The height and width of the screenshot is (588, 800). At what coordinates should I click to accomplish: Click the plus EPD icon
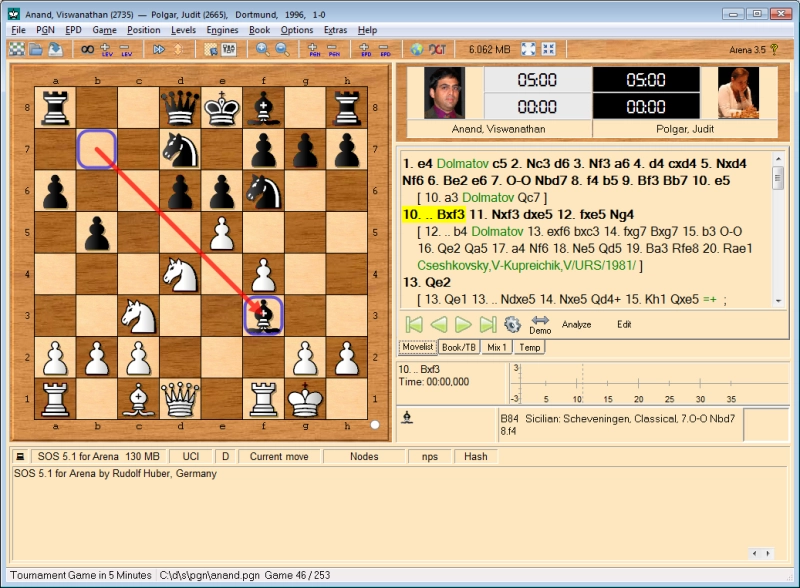click(365, 50)
